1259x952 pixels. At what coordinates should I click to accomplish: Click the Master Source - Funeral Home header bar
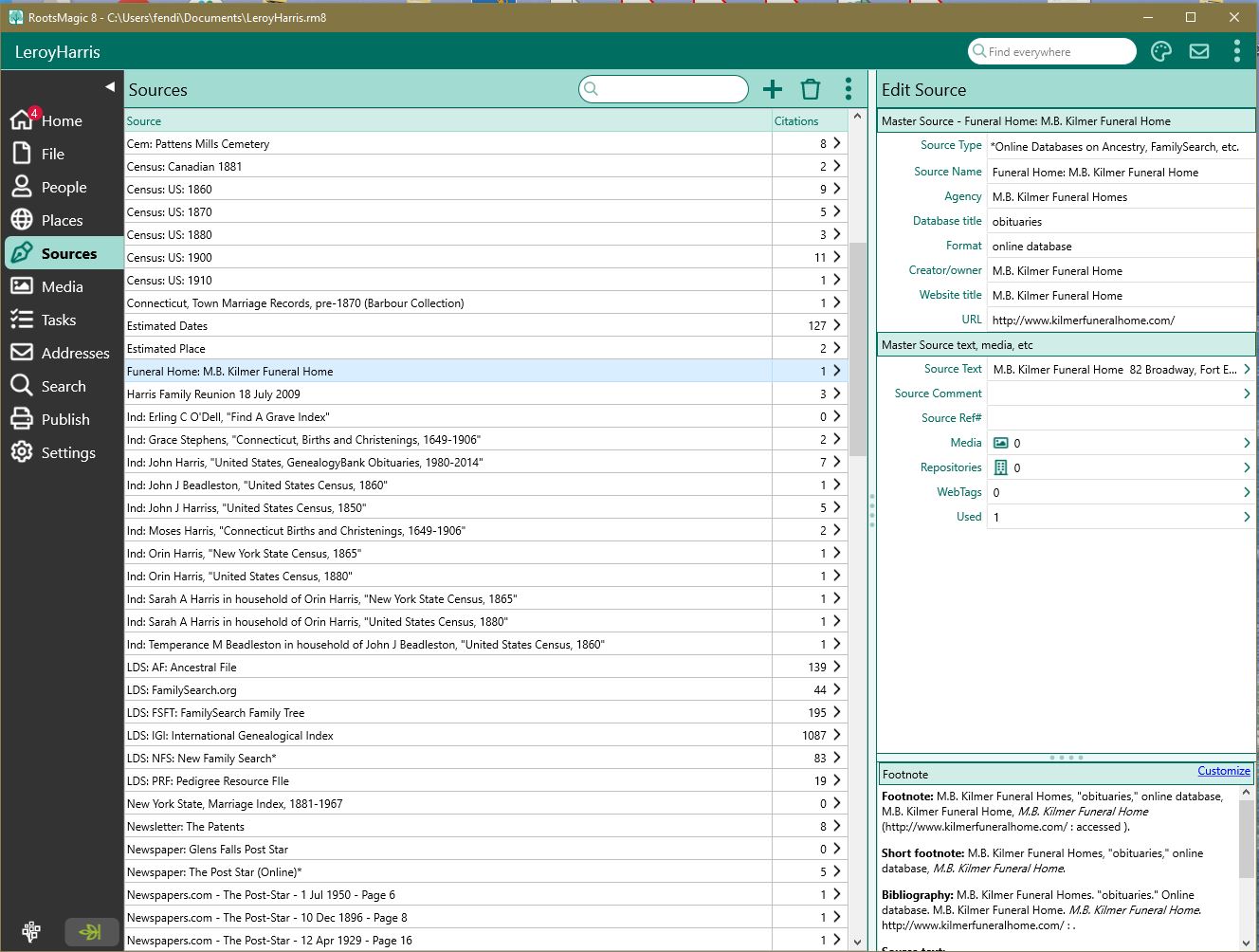1067,120
